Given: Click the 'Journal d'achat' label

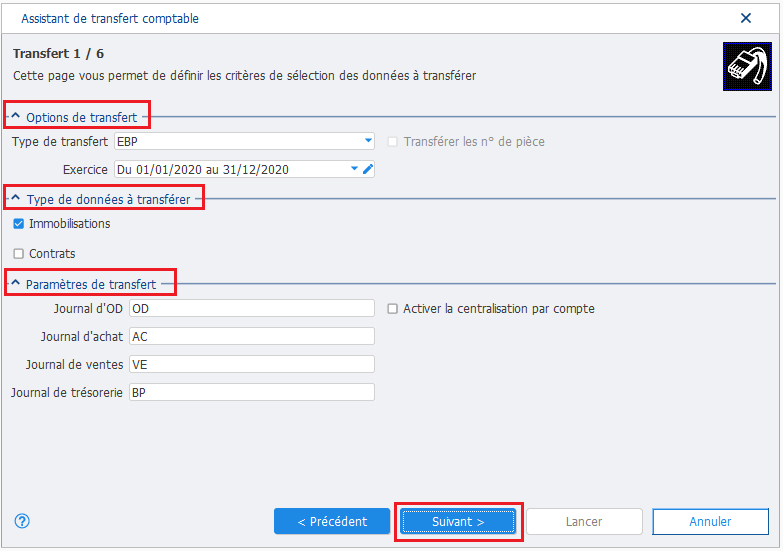Looking at the screenshot, I should tap(82, 337).
